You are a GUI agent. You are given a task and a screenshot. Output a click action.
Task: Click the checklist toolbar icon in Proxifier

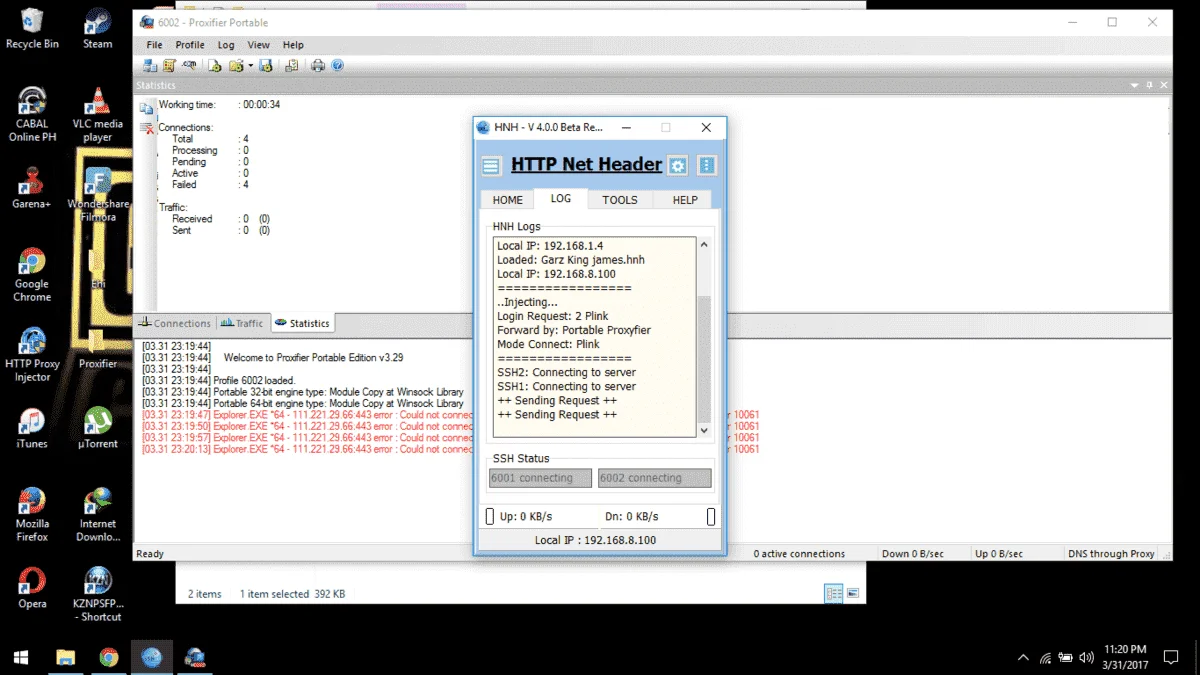[x=292, y=65]
